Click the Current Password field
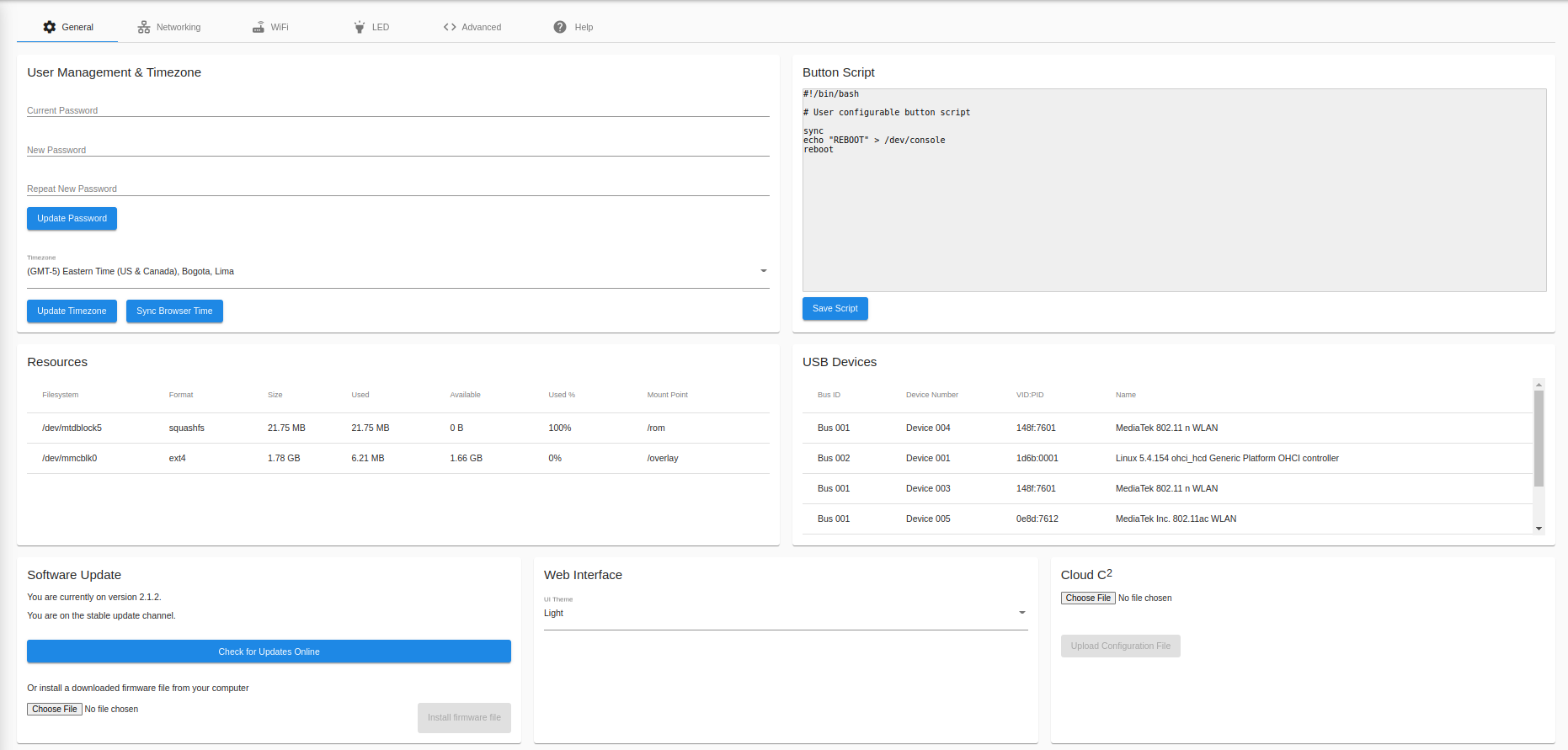The image size is (1568, 750). (398, 108)
